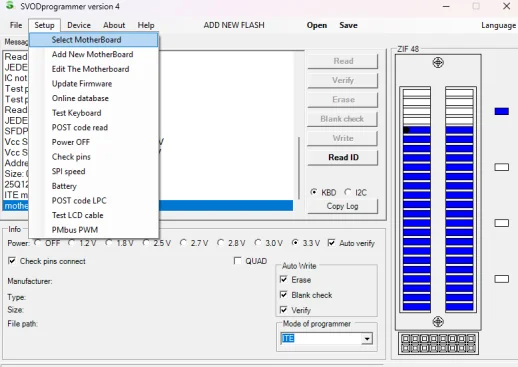Screen dimensions: 518x367
Task: Click the black pin-one marker in the socket
Action: [x=406, y=130]
